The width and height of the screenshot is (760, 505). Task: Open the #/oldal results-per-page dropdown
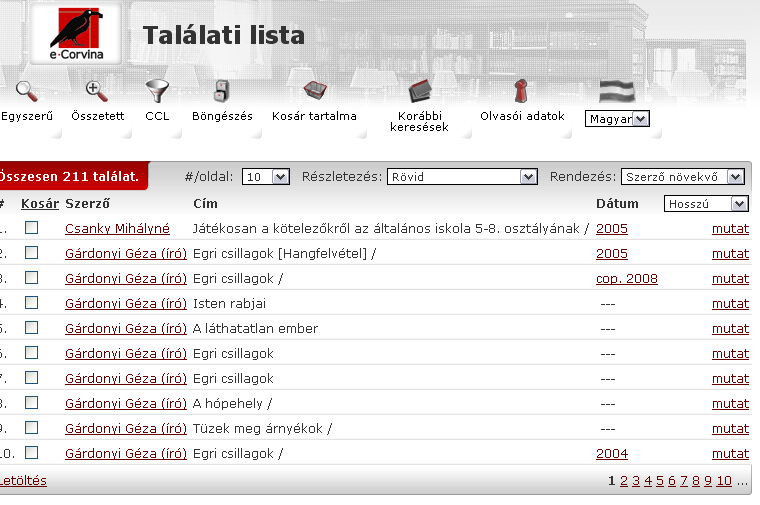(266, 177)
